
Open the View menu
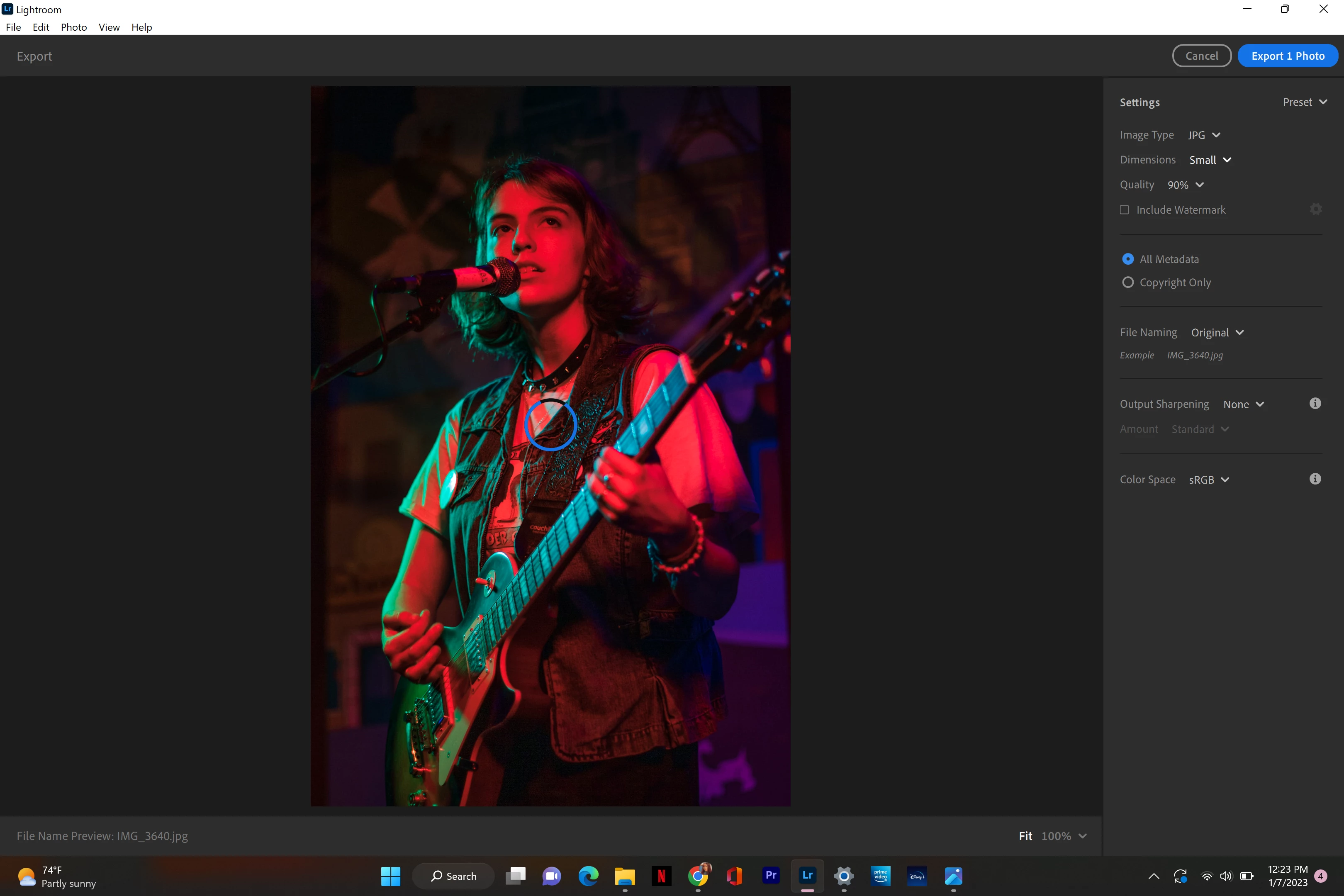click(x=109, y=27)
